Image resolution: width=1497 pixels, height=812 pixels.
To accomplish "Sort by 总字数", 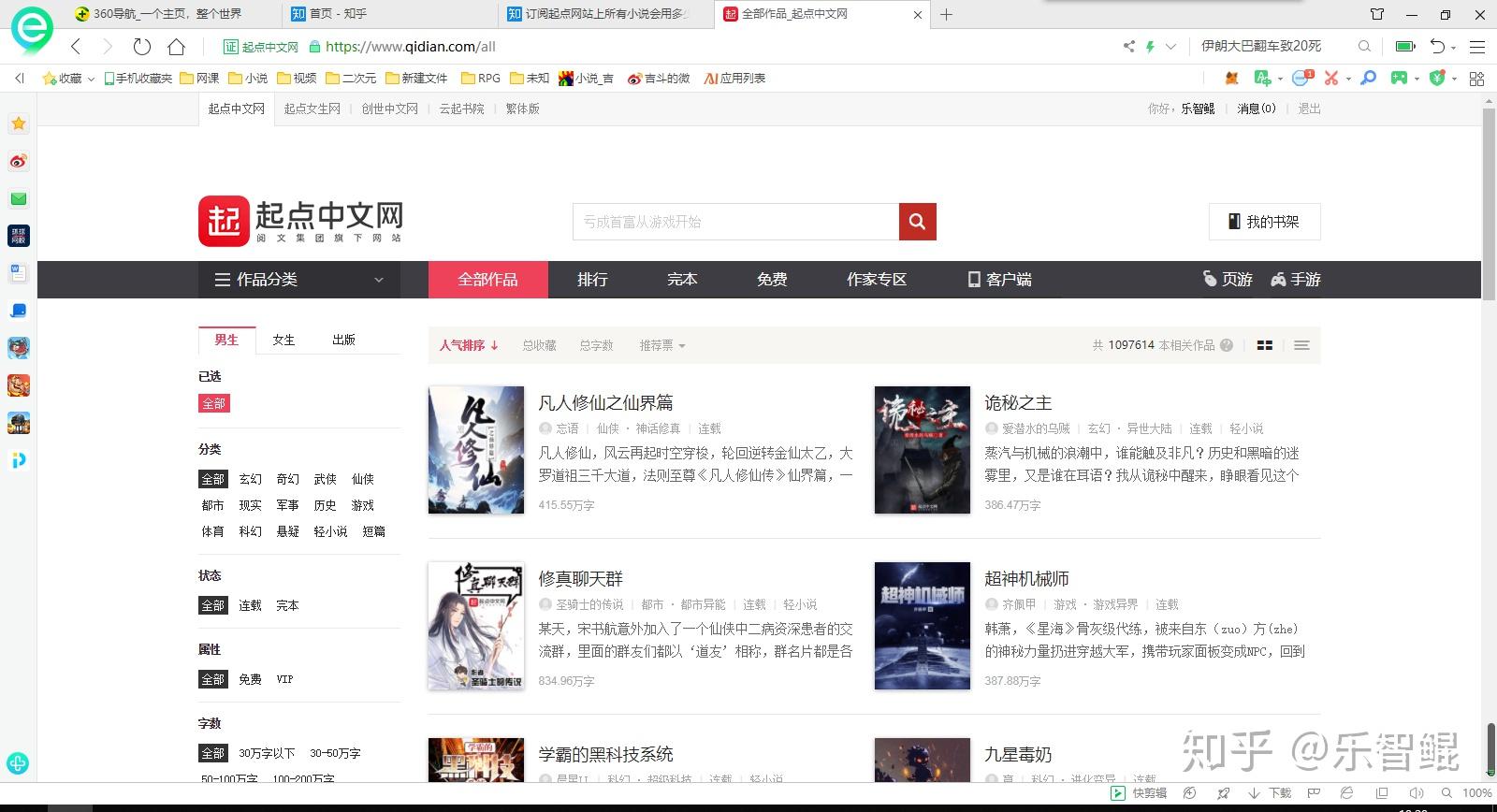I will coord(596,345).
